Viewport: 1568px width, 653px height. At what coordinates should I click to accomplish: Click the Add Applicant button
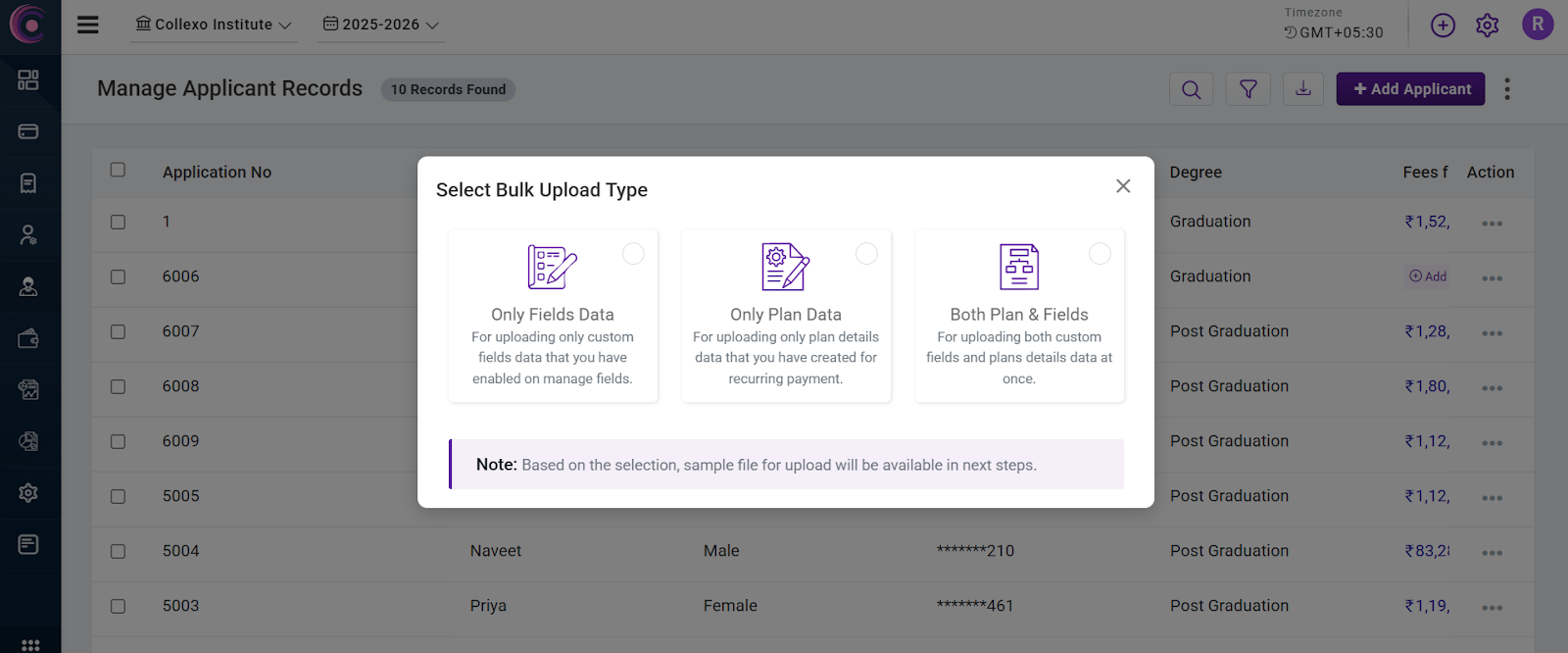pos(1410,89)
